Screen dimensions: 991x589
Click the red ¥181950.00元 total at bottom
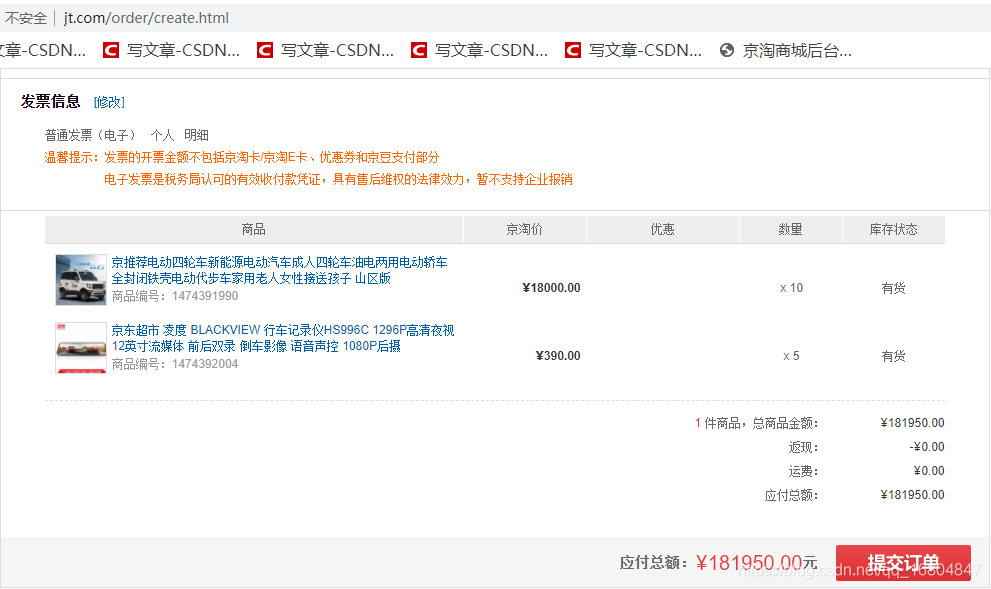click(x=757, y=562)
